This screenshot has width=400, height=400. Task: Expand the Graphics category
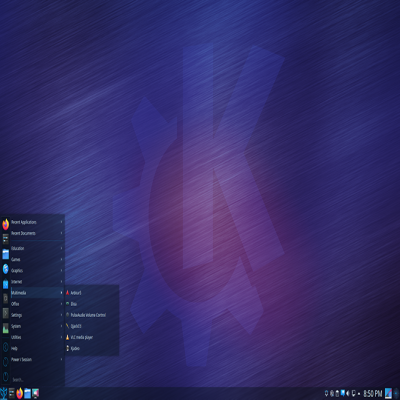[37, 271]
